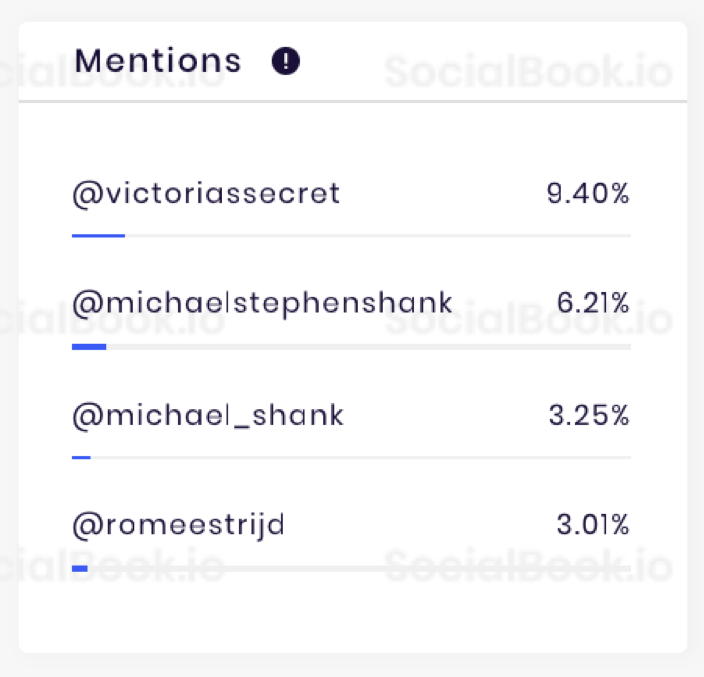
Task: Click the gray track of the @michael_shank bar
Action: [361, 457]
